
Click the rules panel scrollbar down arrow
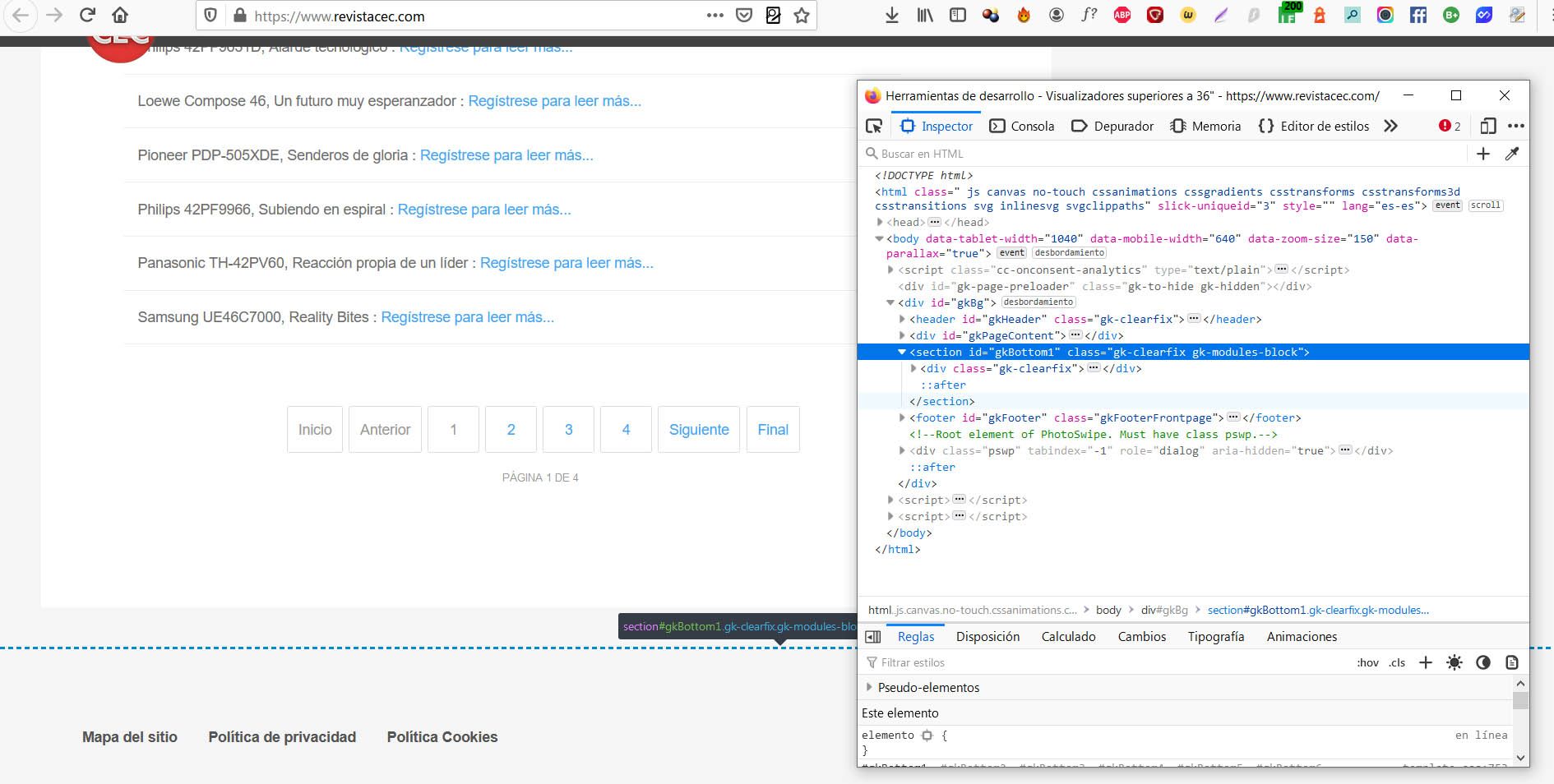(1520, 757)
